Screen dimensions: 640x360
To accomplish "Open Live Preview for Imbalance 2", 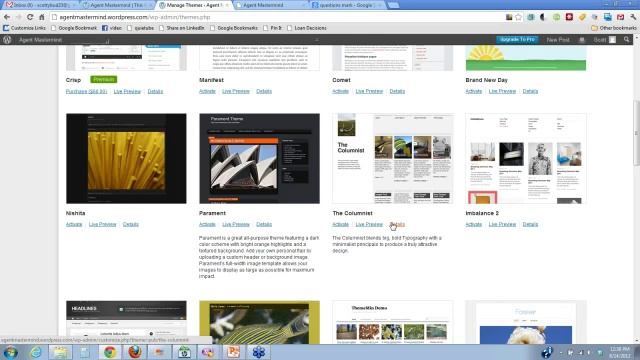I will pyautogui.click(x=502, y=224).
